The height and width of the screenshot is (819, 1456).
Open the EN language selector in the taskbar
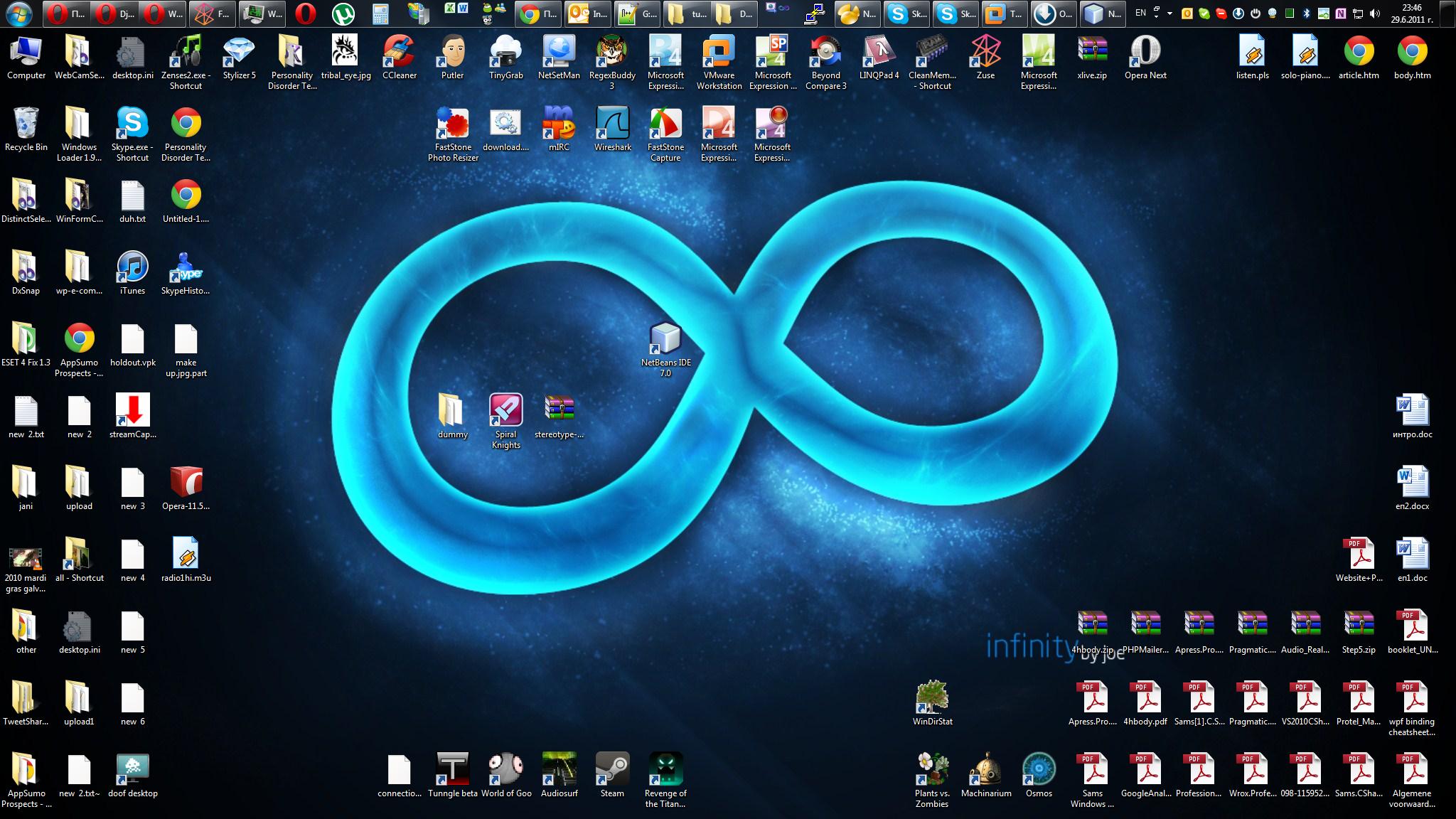pyautogui.click(x=1140, y=13)
